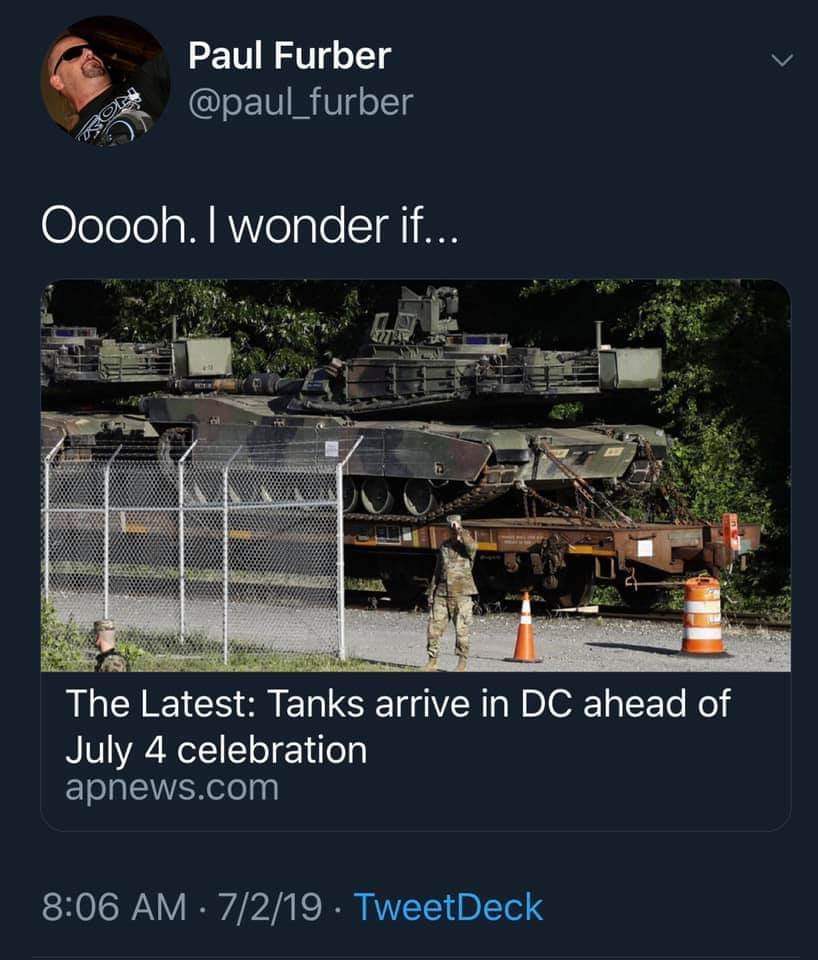
Task: Click the TweetDeck source link
Action: point(448,907)
